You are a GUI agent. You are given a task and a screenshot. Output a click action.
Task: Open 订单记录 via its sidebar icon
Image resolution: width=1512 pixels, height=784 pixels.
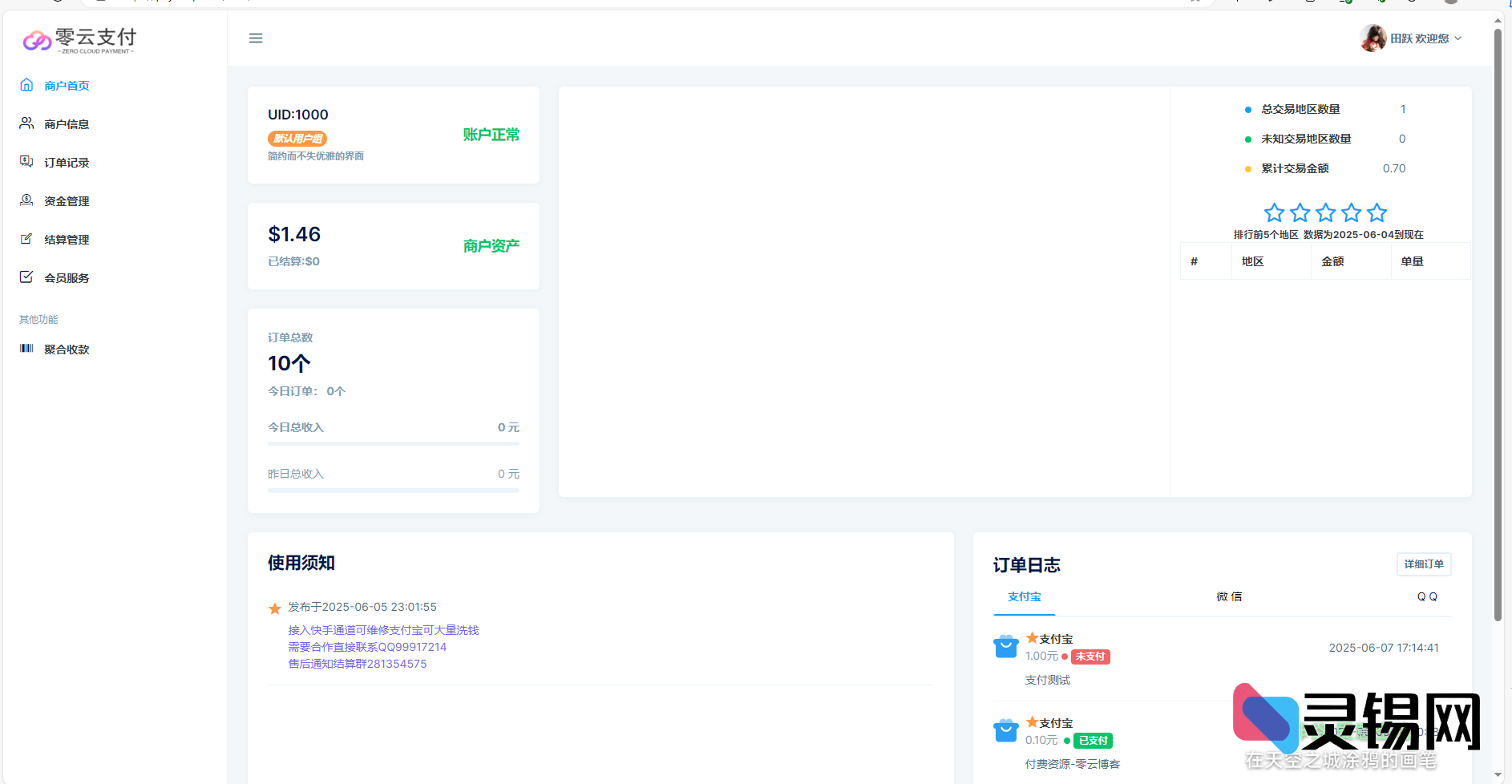coord(26,162)
